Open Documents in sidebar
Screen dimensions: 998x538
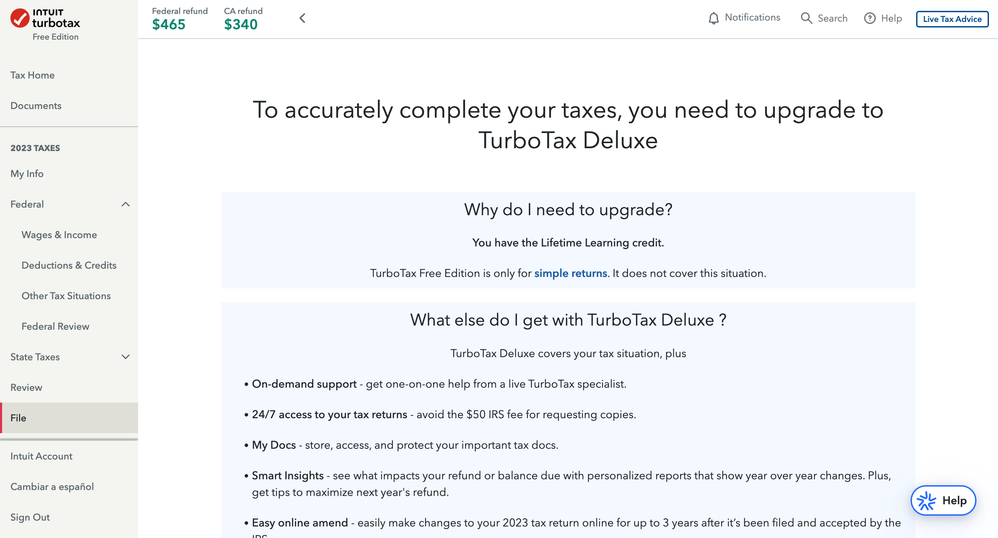[x=36, y=106]
